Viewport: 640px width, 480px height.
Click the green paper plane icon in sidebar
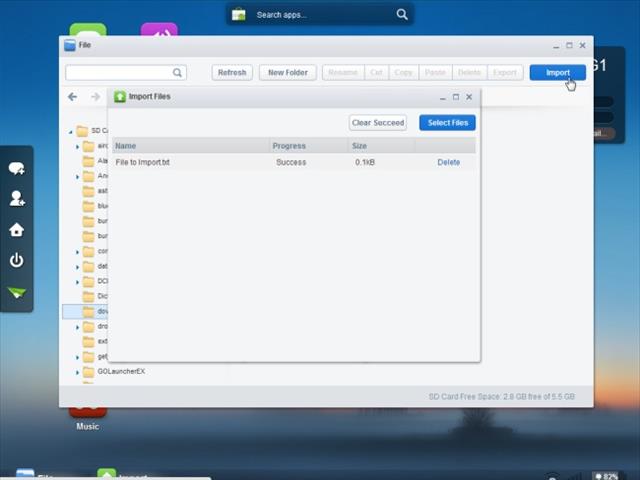(17, 292)
